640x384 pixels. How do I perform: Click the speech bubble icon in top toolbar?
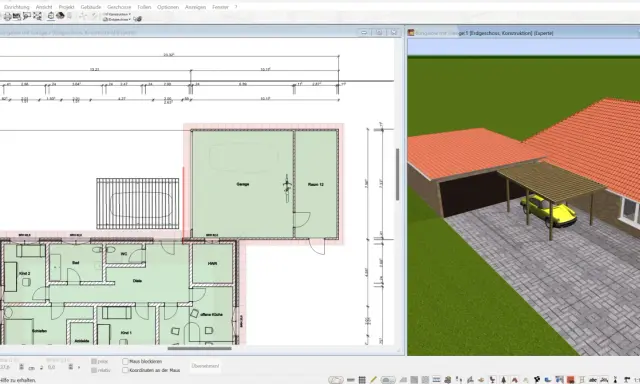coord(27,16)
